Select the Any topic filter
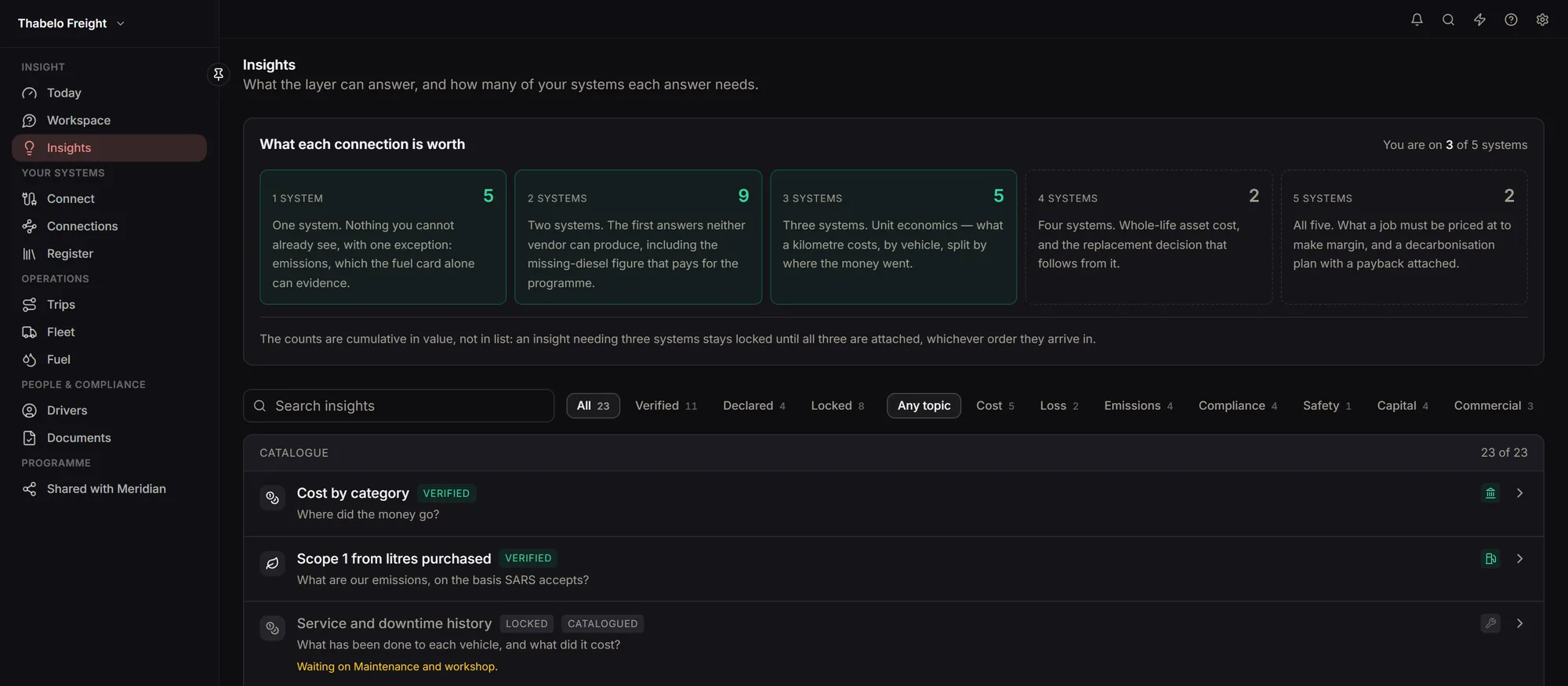This screenshot has height=686, width=1568. 924,406
